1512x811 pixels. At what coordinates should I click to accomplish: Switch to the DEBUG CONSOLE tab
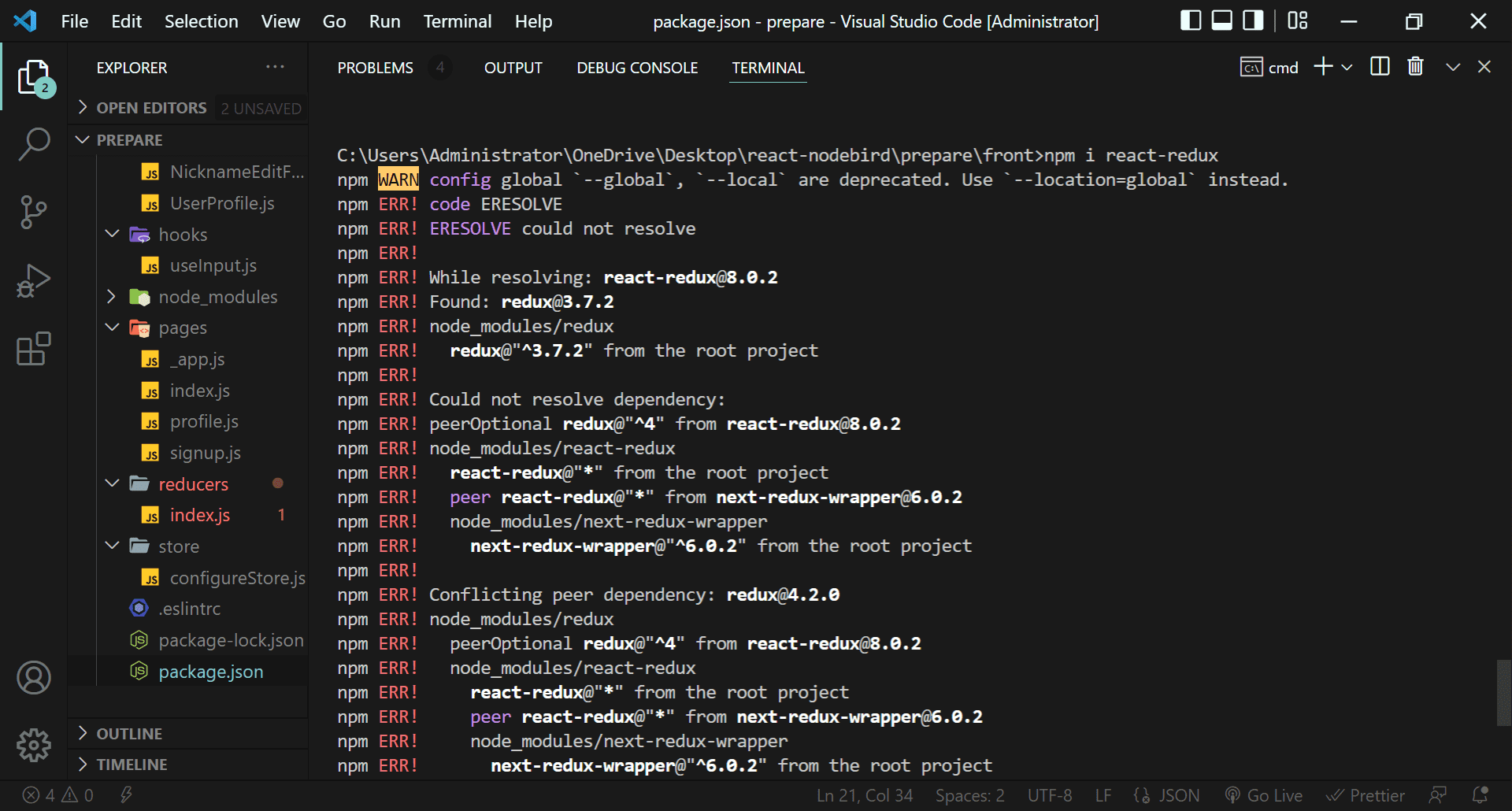click(x=637, y=68)
